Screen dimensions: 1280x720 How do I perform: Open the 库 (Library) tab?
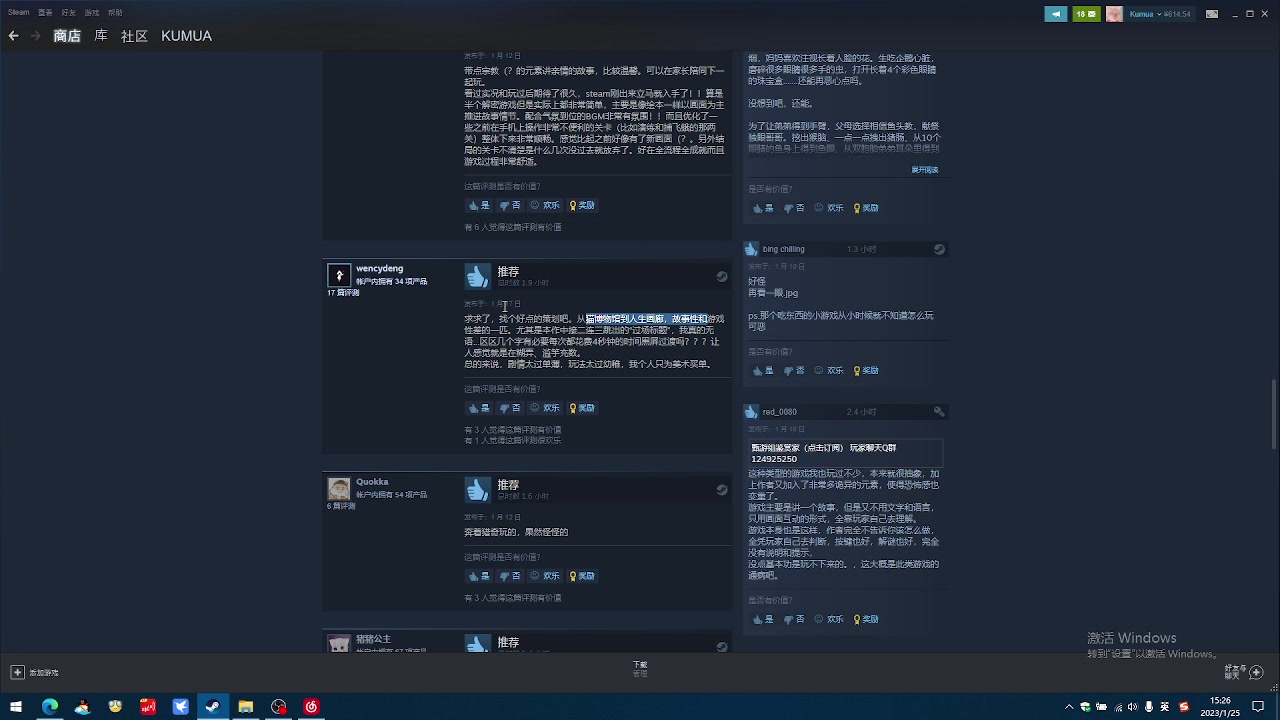point(101,36)
